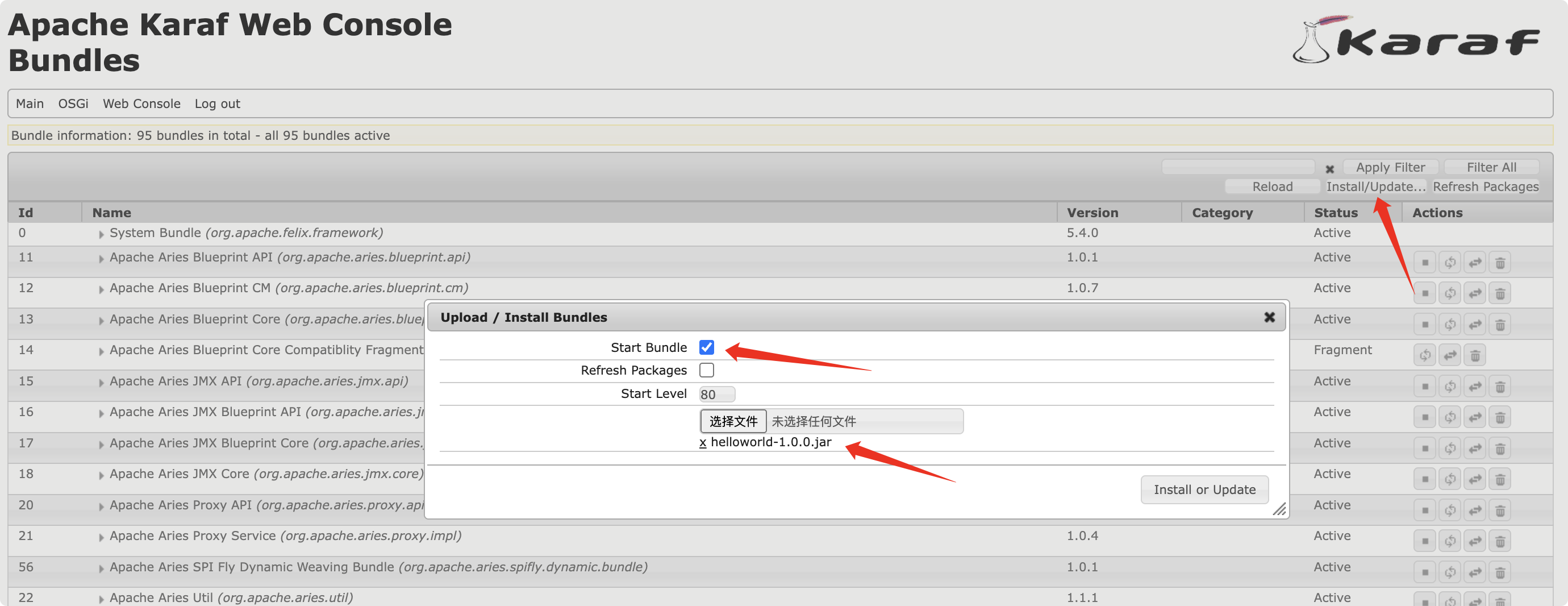Refresh package imports for bundle 56
1568x606 pixels.
(x=1450, y=572)
